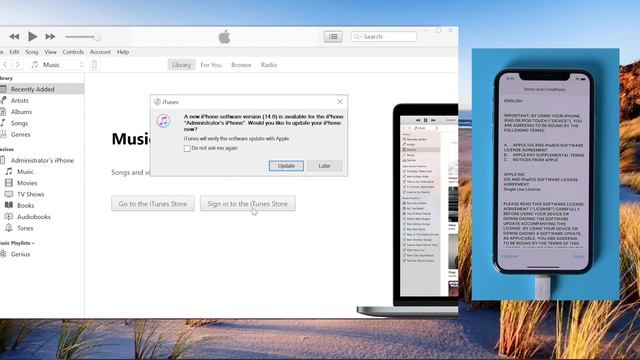The height and width of the screenshot is (360, 640).
Task: Click the iPhone device icon in toolbar
Action: [x=94, y=64]
